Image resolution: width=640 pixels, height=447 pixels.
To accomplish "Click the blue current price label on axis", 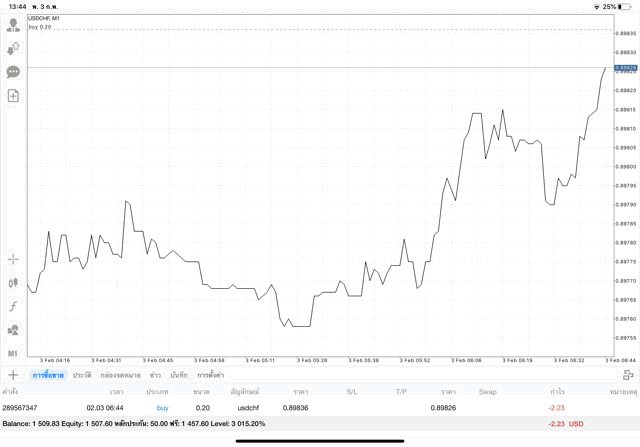I will (x=626, y=68).
